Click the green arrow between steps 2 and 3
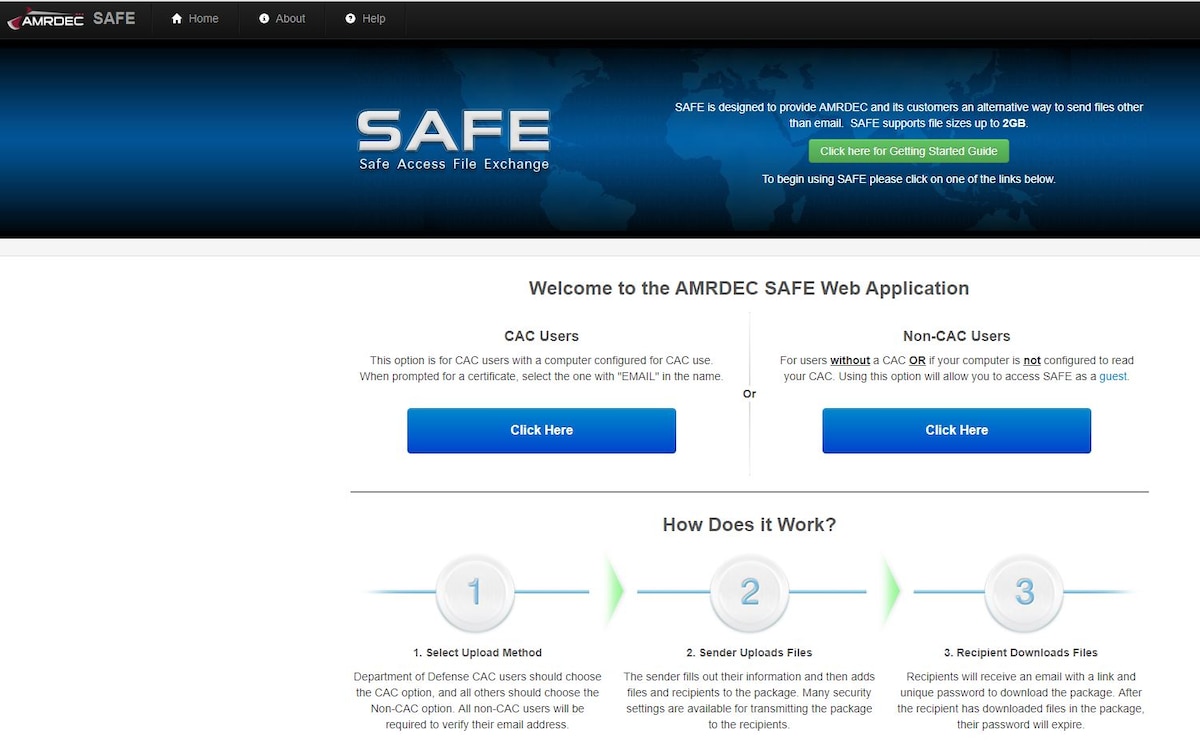The image size is (1200, 746). pyautogui.click(x=890, y=592)
